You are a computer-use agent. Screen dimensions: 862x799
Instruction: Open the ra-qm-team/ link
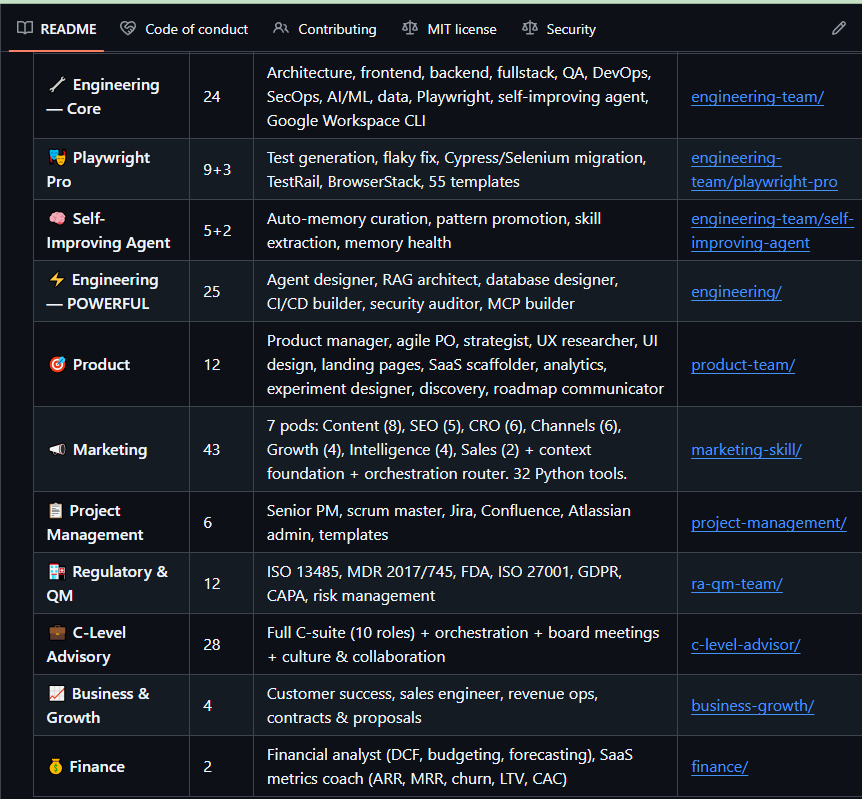[x=736, y=584]
